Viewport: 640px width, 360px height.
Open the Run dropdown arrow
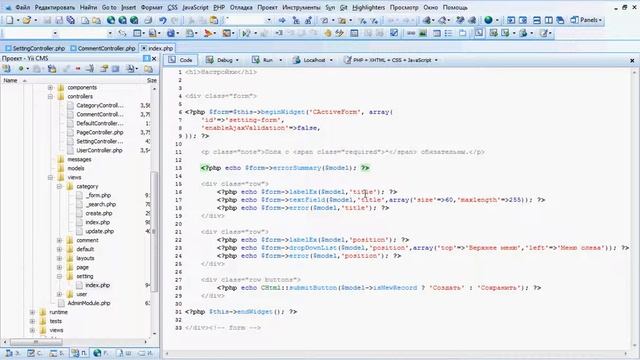[x=280, y=60]
